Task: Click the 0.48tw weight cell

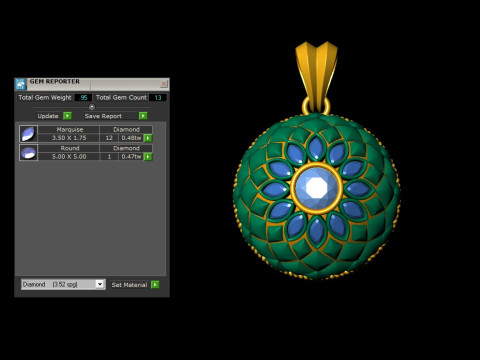Action: (x=131, y=138)
